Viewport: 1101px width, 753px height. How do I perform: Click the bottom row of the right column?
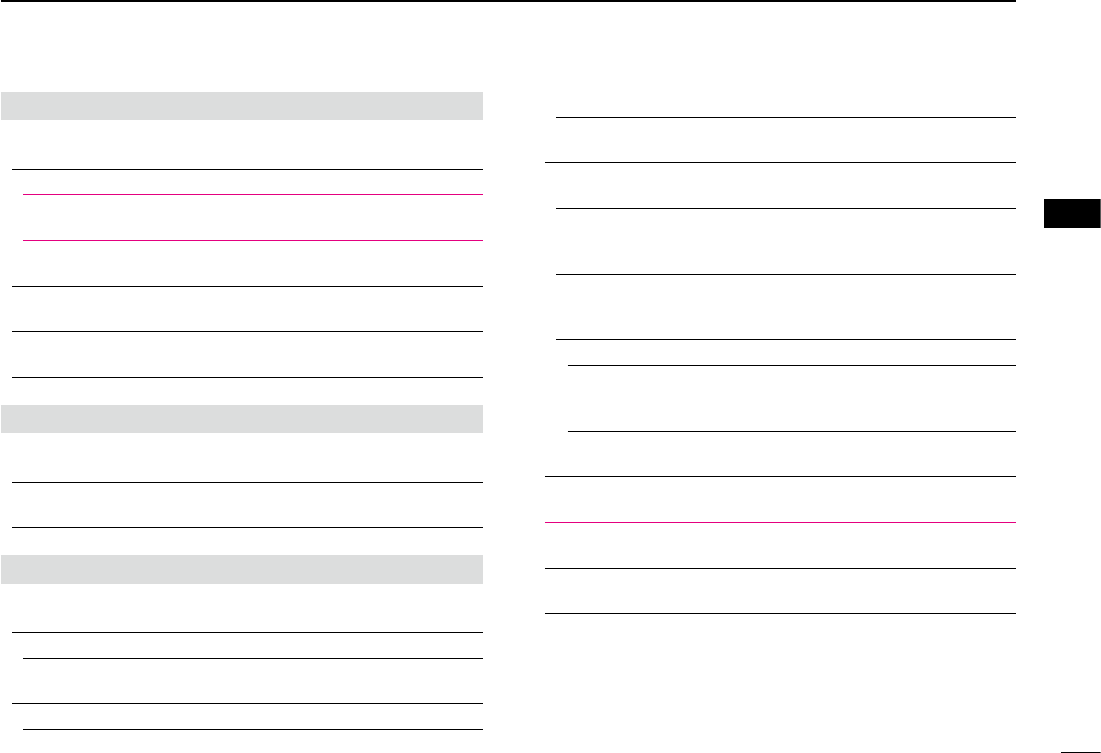[780, 591]
